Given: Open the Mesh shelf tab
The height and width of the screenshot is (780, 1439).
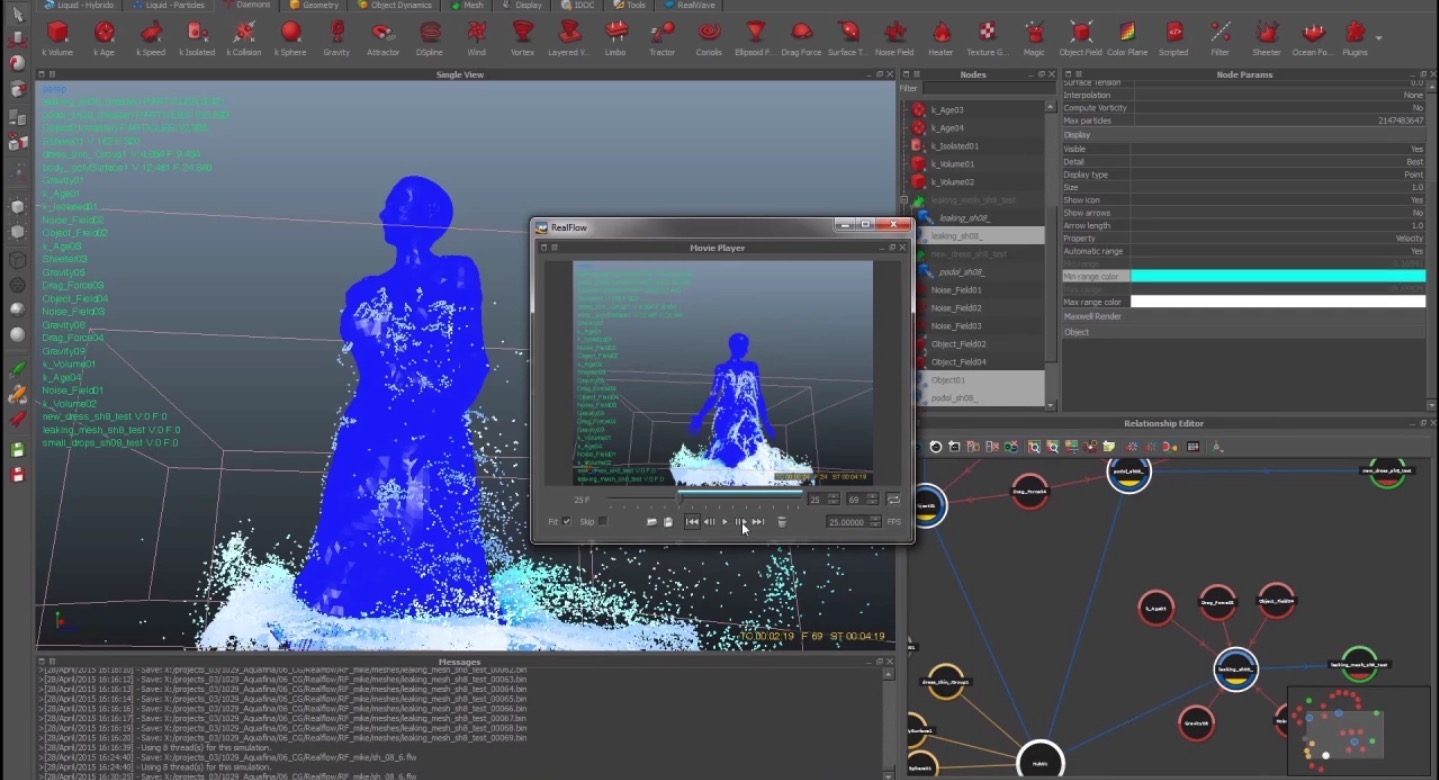Looking at the screenshot, I should click(466, 5).
